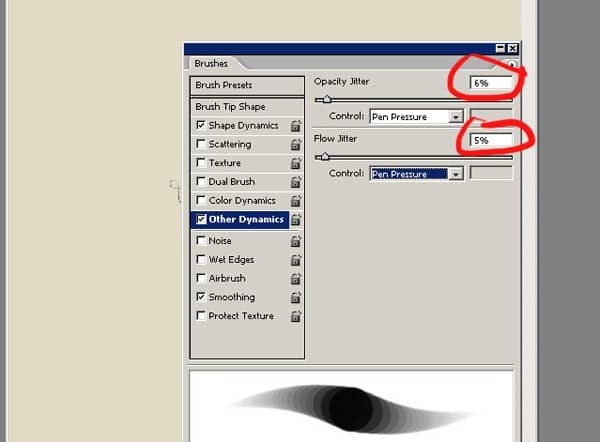Open Flow Jitter Control dropdown
600x442 pixels.
coord(417,174)
